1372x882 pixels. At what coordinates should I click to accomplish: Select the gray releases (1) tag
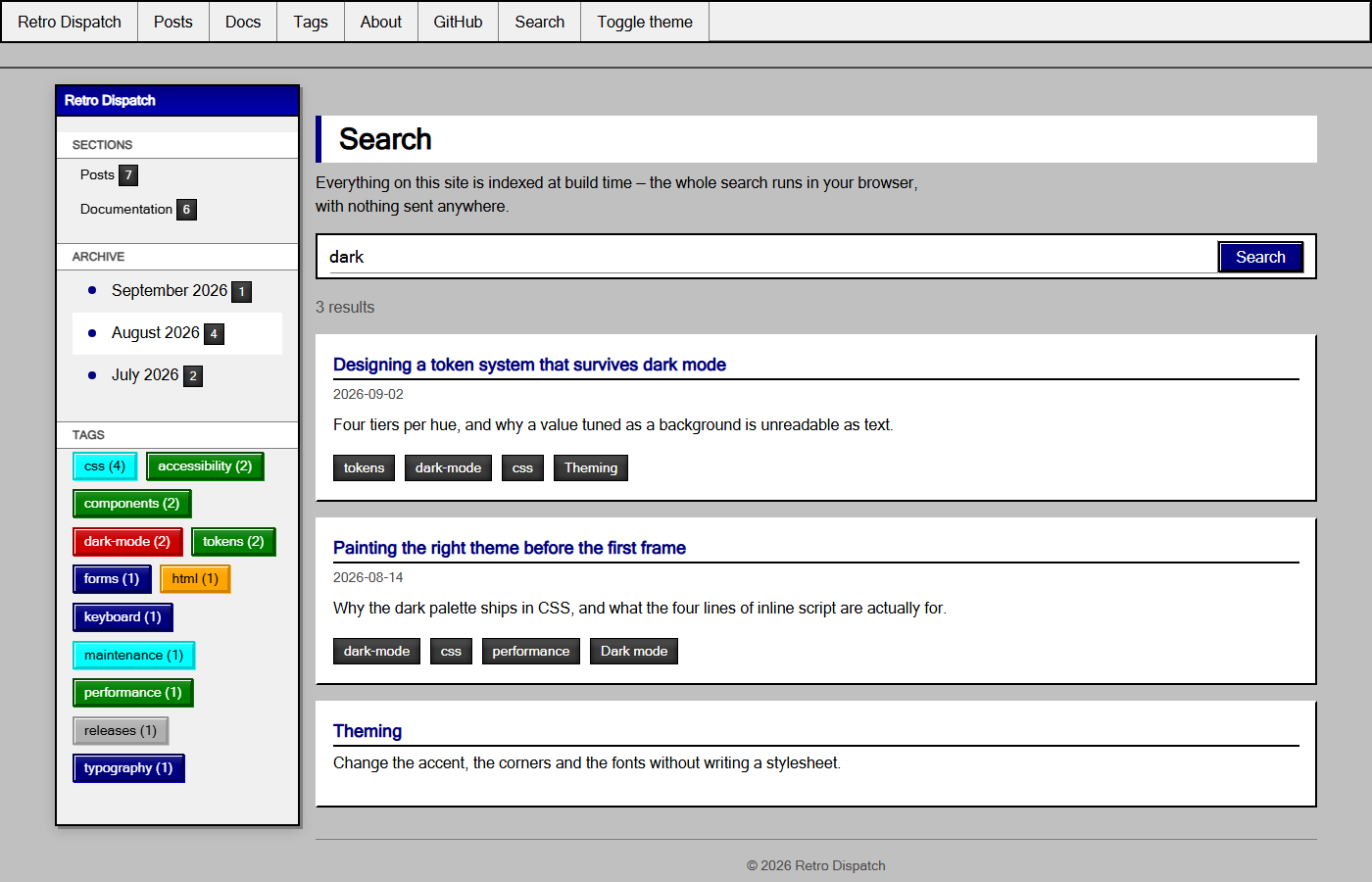(x=121, y=730)
